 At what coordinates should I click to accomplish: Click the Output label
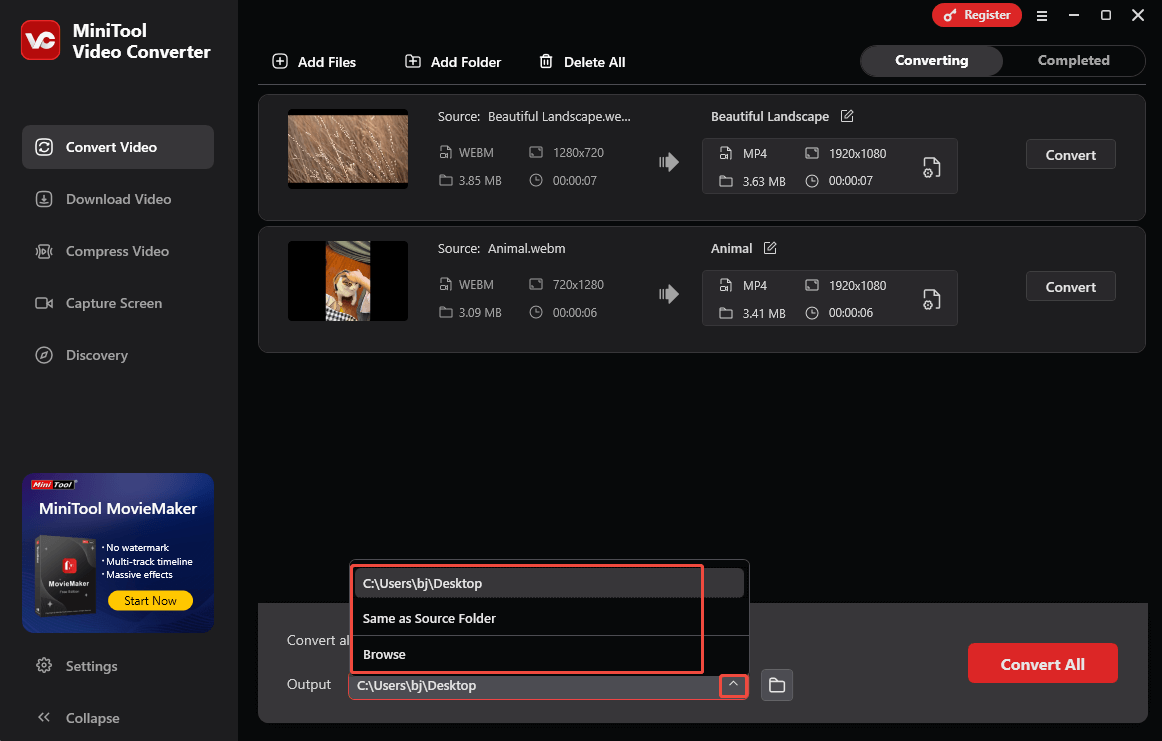(308, 684)
